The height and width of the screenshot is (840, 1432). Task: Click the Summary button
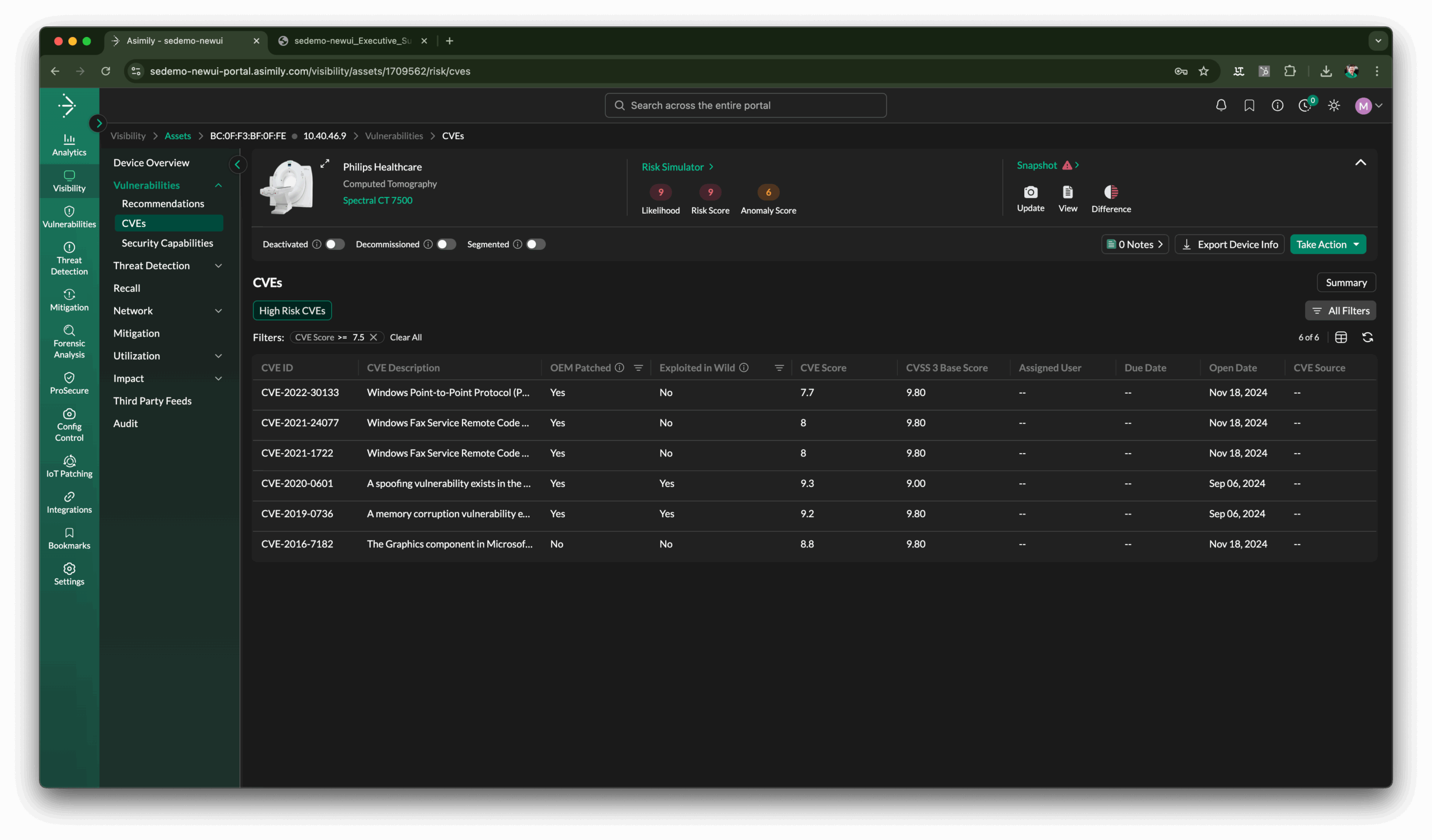pyautogui.click(x=1346, y=282)
